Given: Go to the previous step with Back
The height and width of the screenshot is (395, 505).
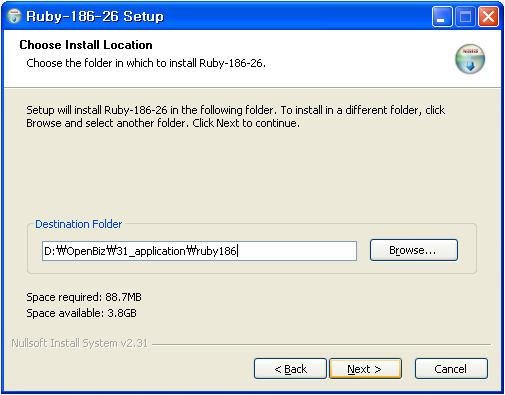Looking at the screenshot, I should click(290, 369).
